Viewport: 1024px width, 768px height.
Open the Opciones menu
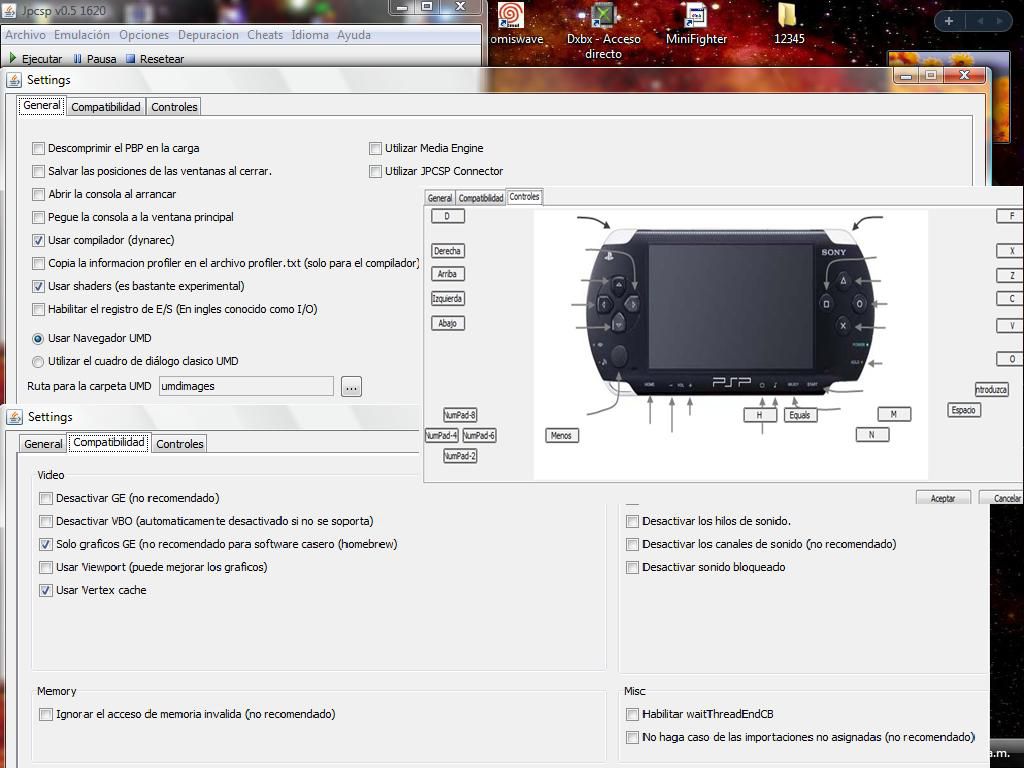pos(144,35)
